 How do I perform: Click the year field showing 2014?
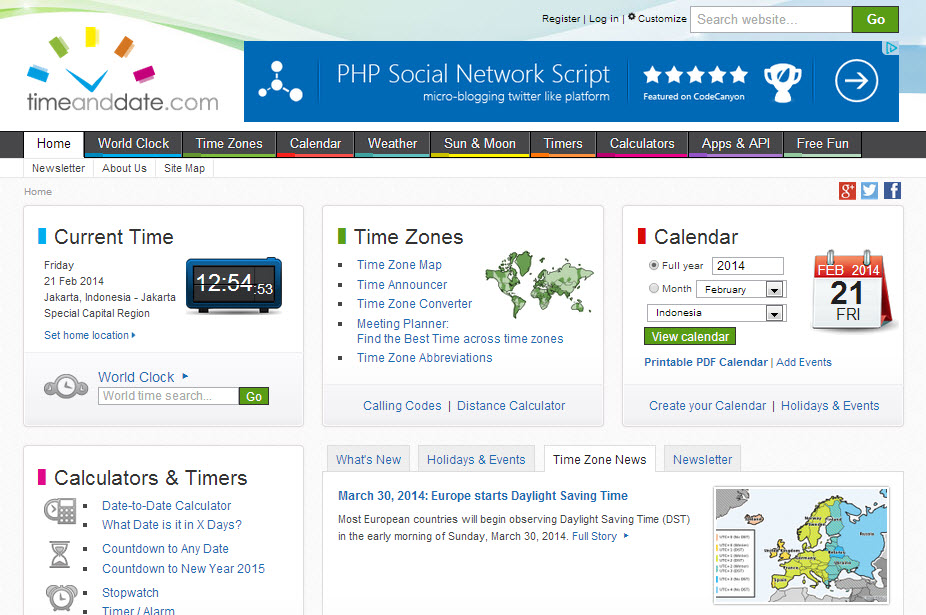pos(748,266)
